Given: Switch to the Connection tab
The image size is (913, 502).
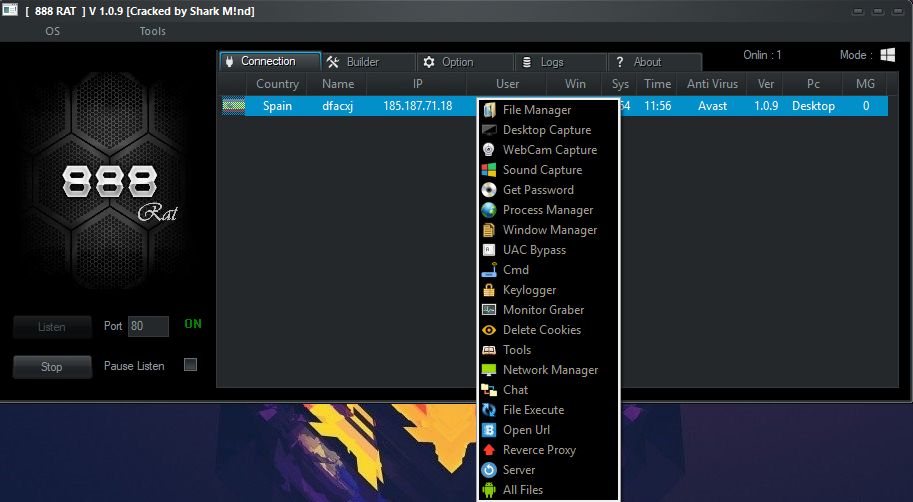Looking at the screenshot, I should pyautogui.click(x=270, y=61).
